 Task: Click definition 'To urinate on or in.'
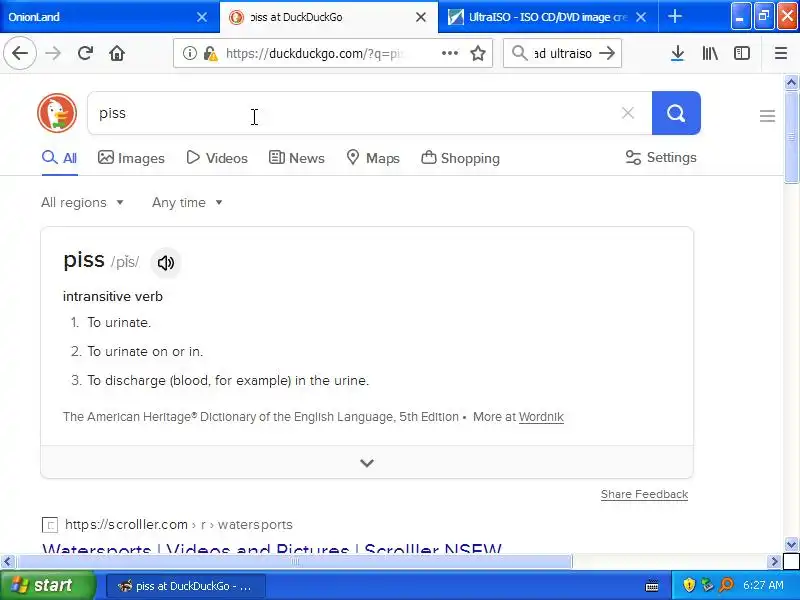(x=145, y=352)
